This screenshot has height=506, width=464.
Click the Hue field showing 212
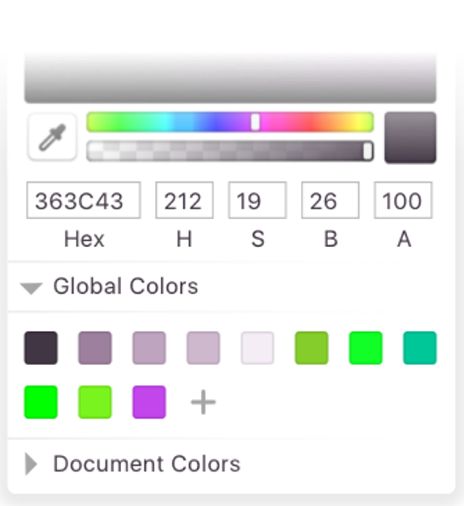click(x=184, y=200)
